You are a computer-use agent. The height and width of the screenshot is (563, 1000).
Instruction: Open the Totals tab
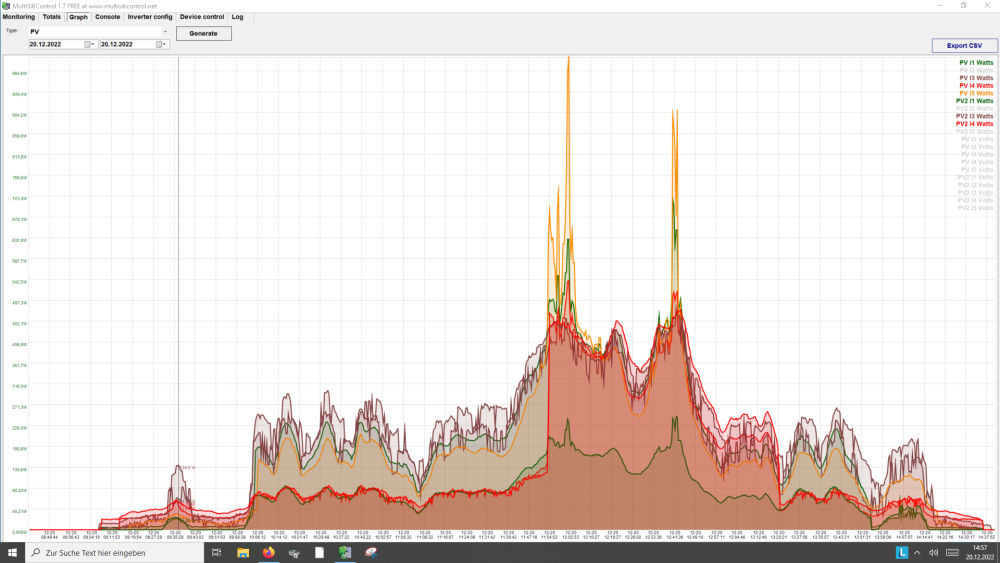(52, 17)
